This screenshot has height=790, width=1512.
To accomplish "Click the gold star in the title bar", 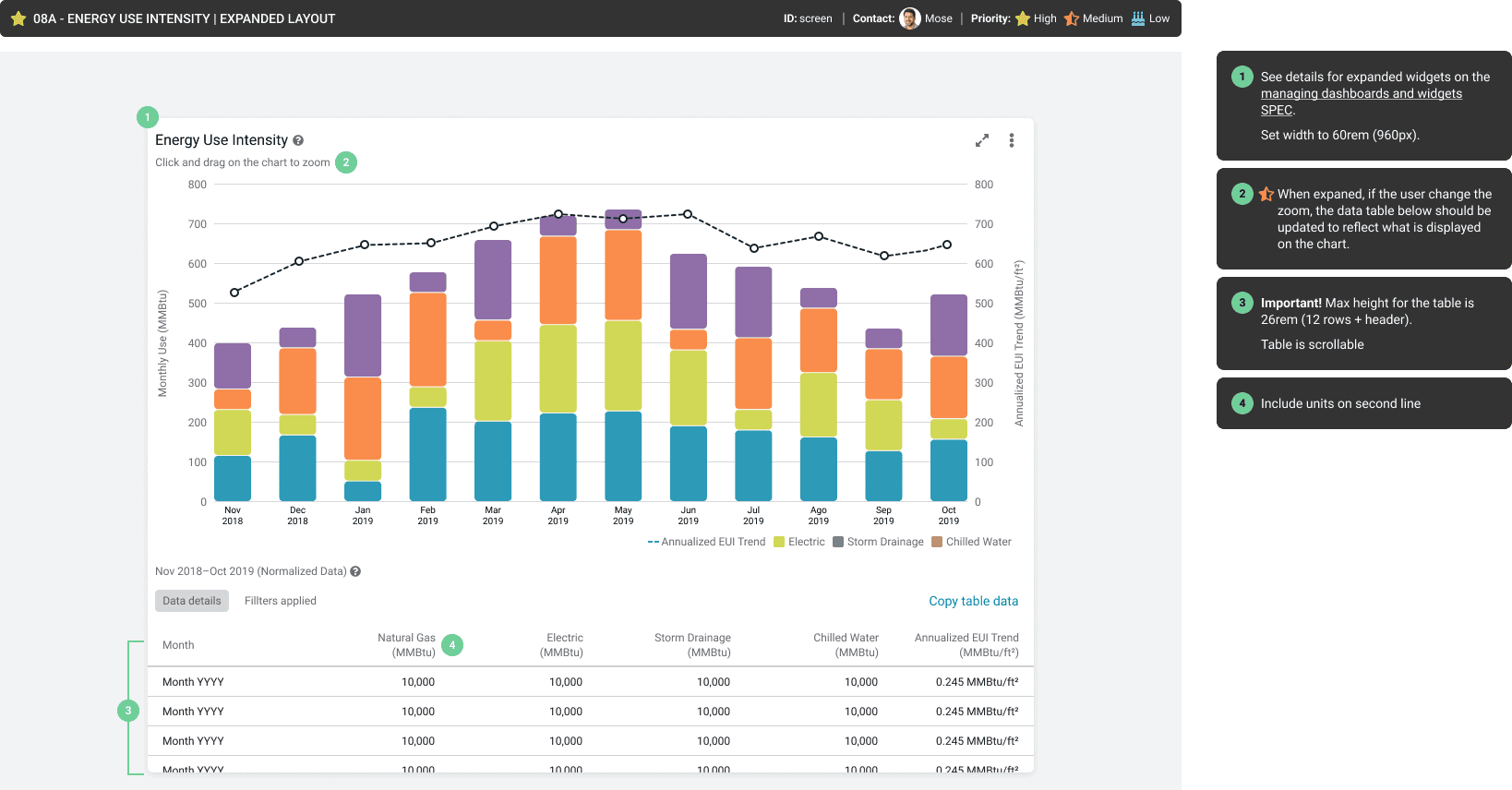I will [18, 18].
